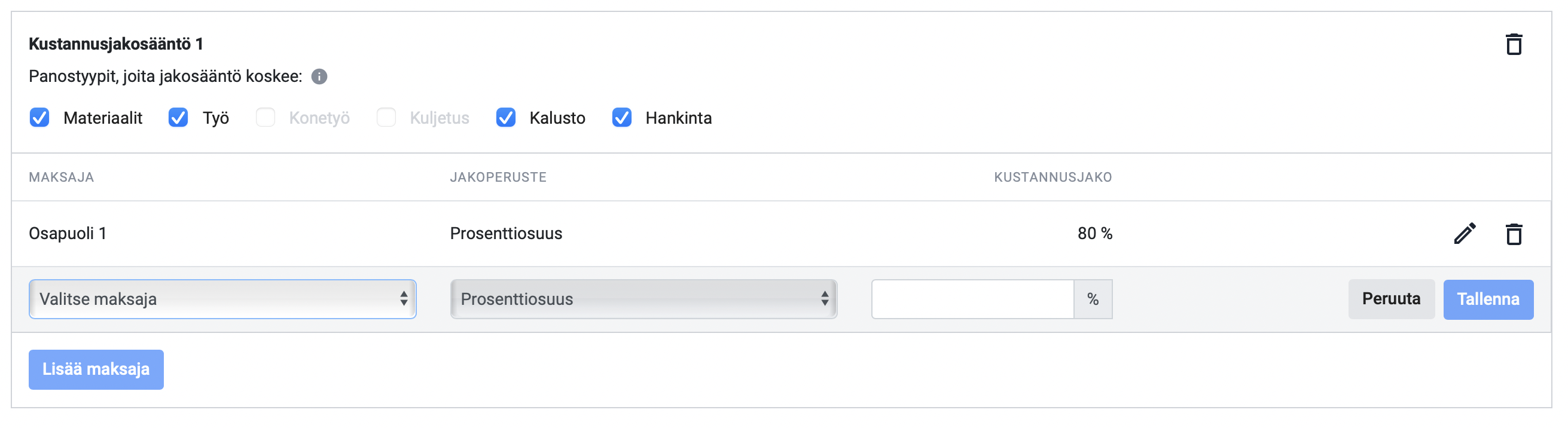
Task: Enable the Konetyö checkbox
Action: point(266,118)
